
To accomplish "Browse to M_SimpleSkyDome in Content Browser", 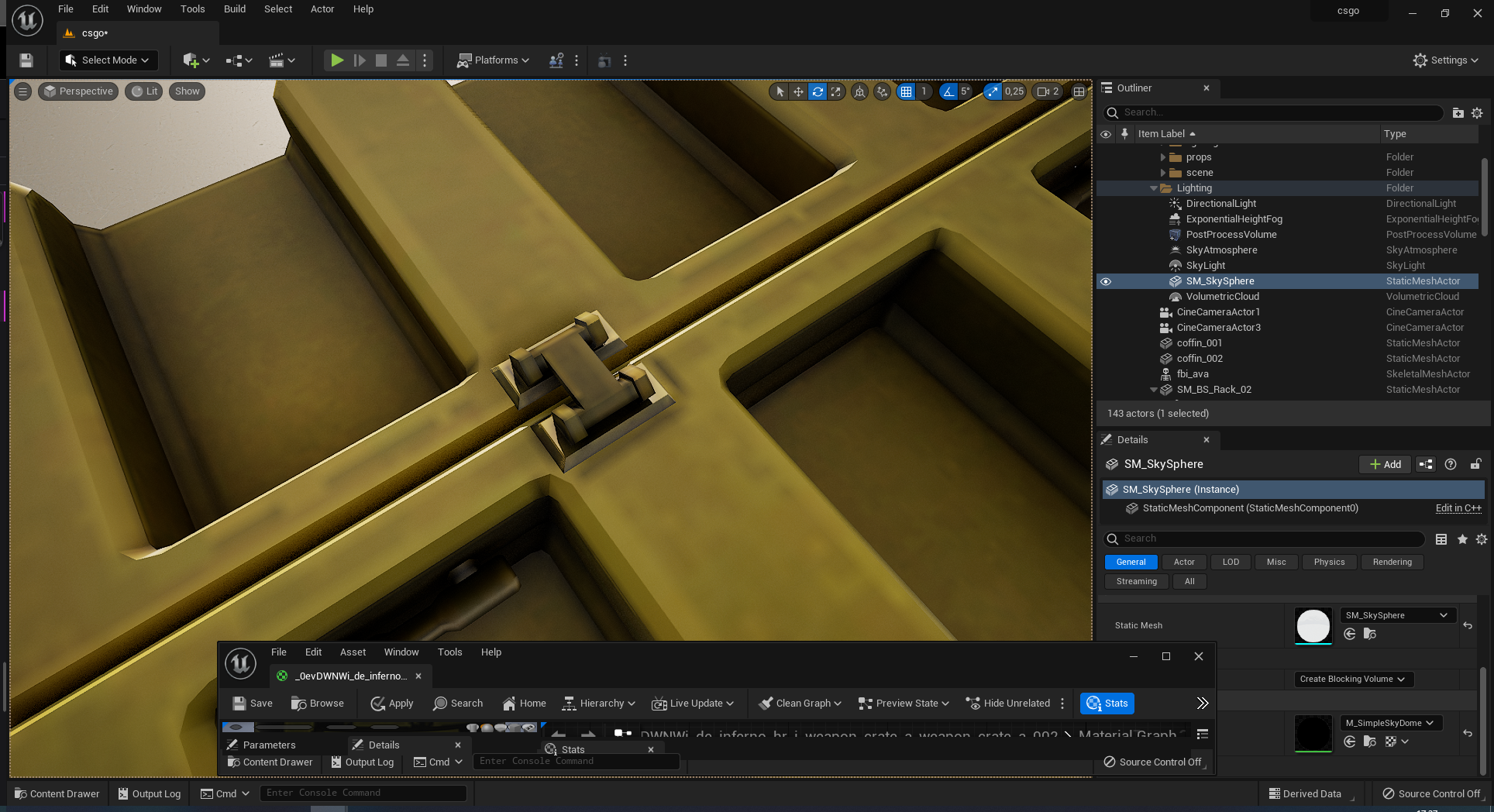I will 1370,741.
